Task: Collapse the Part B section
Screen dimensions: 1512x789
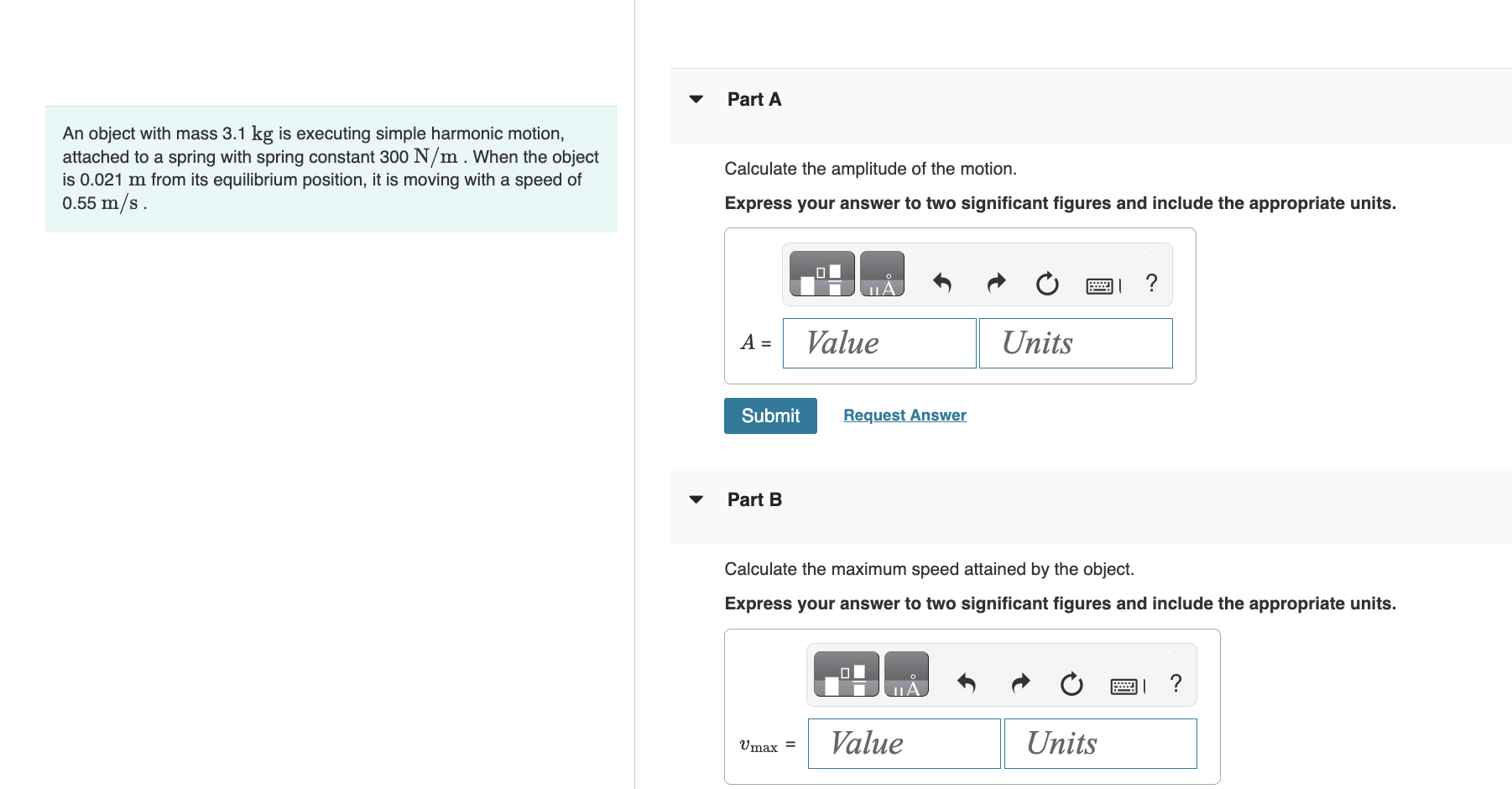Action: click(x=696, y=499)
